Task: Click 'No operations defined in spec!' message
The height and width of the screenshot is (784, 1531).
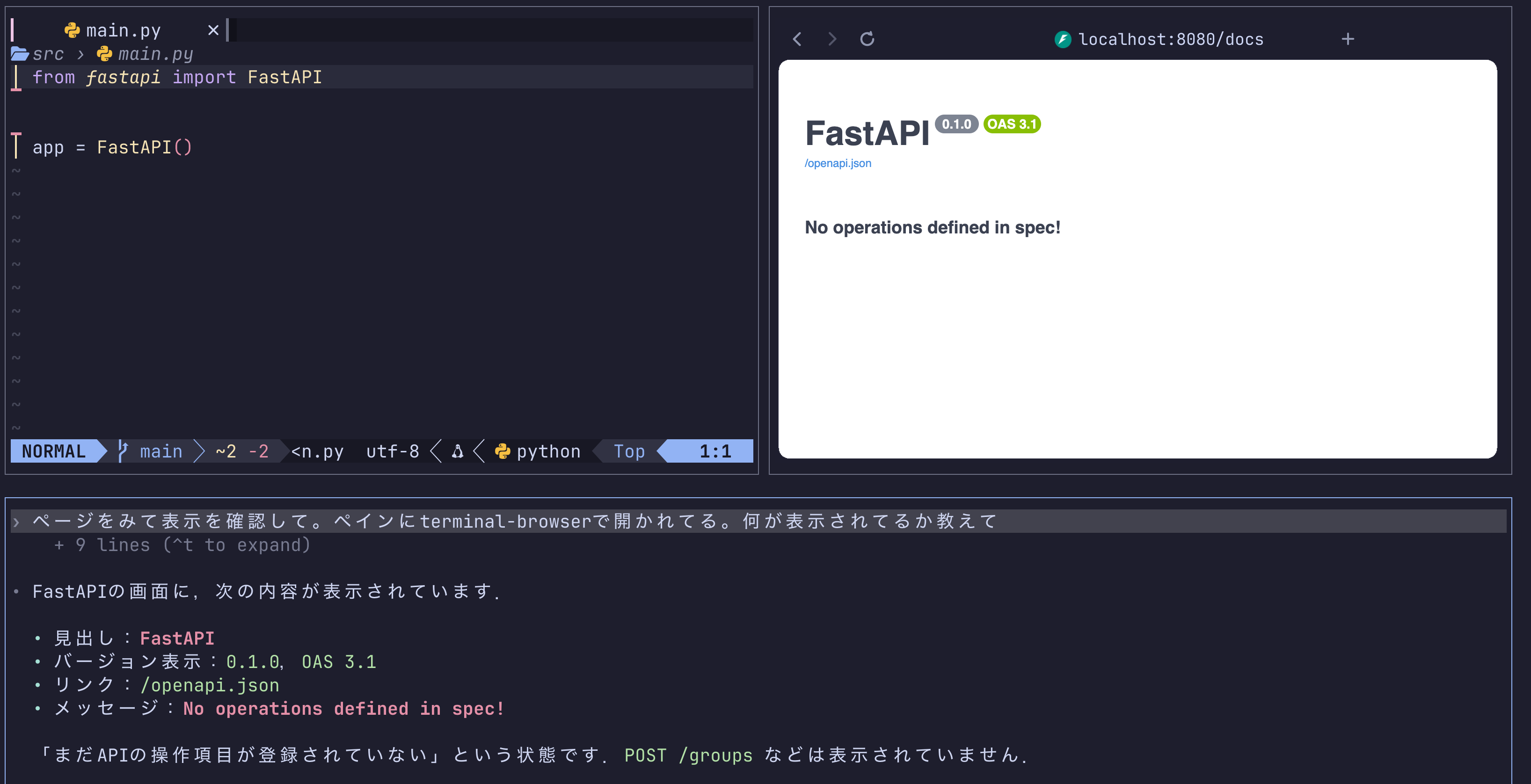Action: point(933,228)
